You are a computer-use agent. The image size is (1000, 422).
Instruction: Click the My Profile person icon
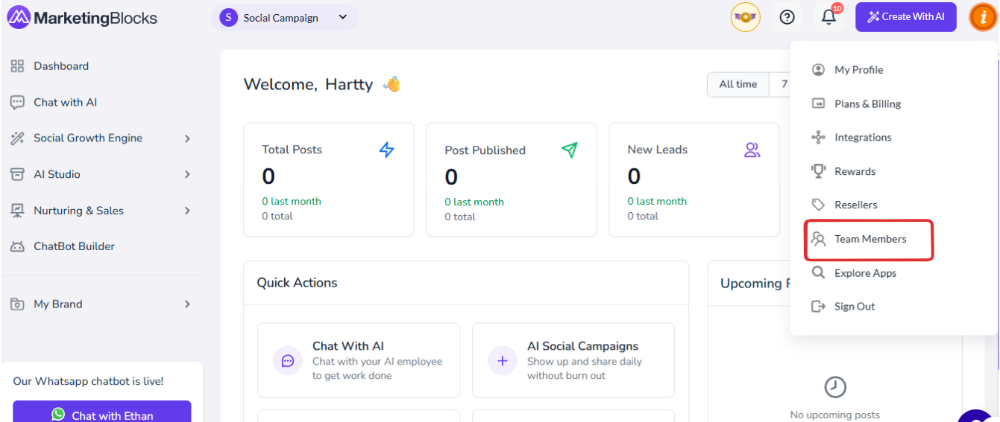[818, 70]
